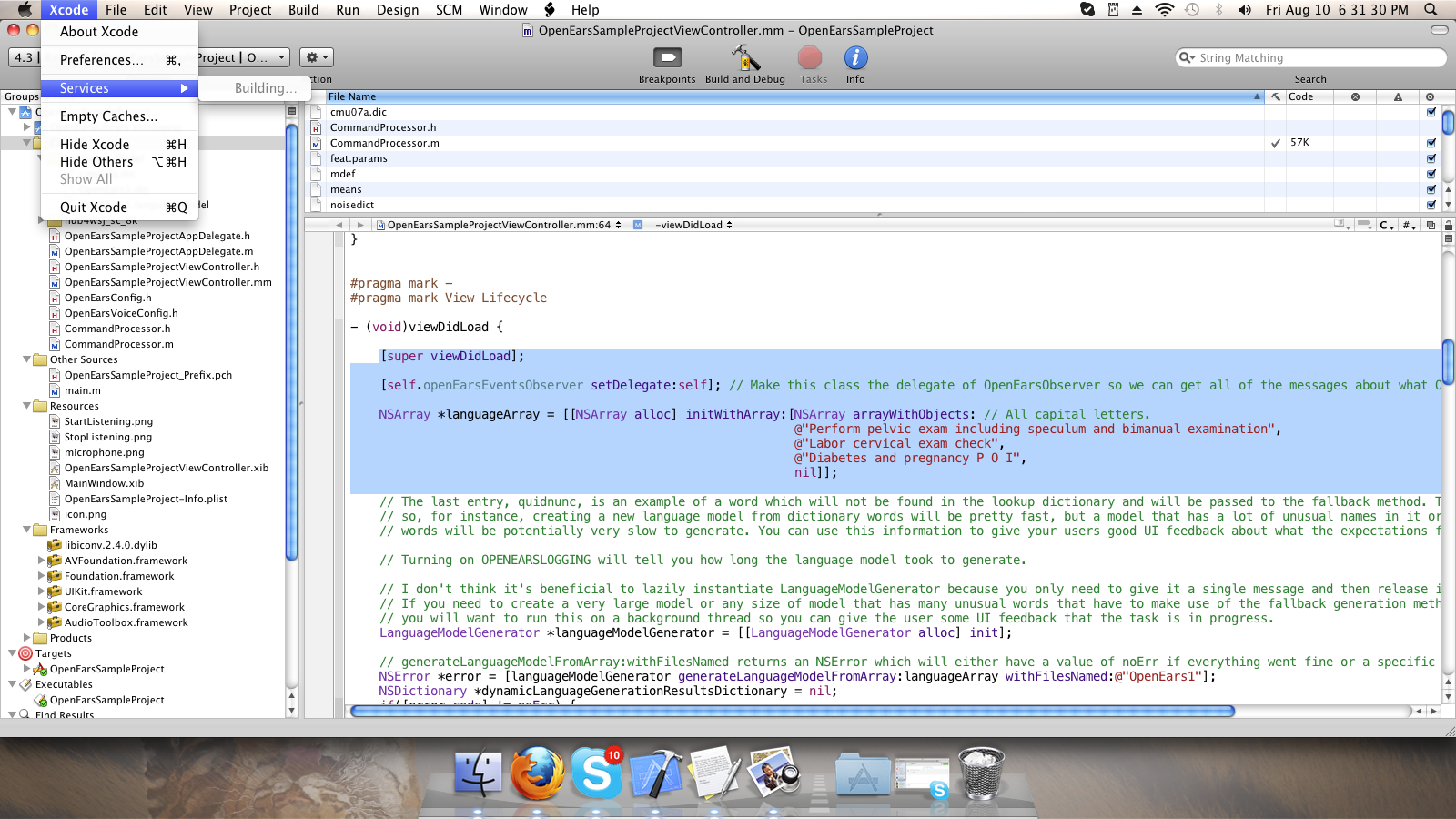1456x819 pixels.
Task: Select OpenEarsConfig.h in the groups tree
Action: pyautogui.click(x=107, y=298)
